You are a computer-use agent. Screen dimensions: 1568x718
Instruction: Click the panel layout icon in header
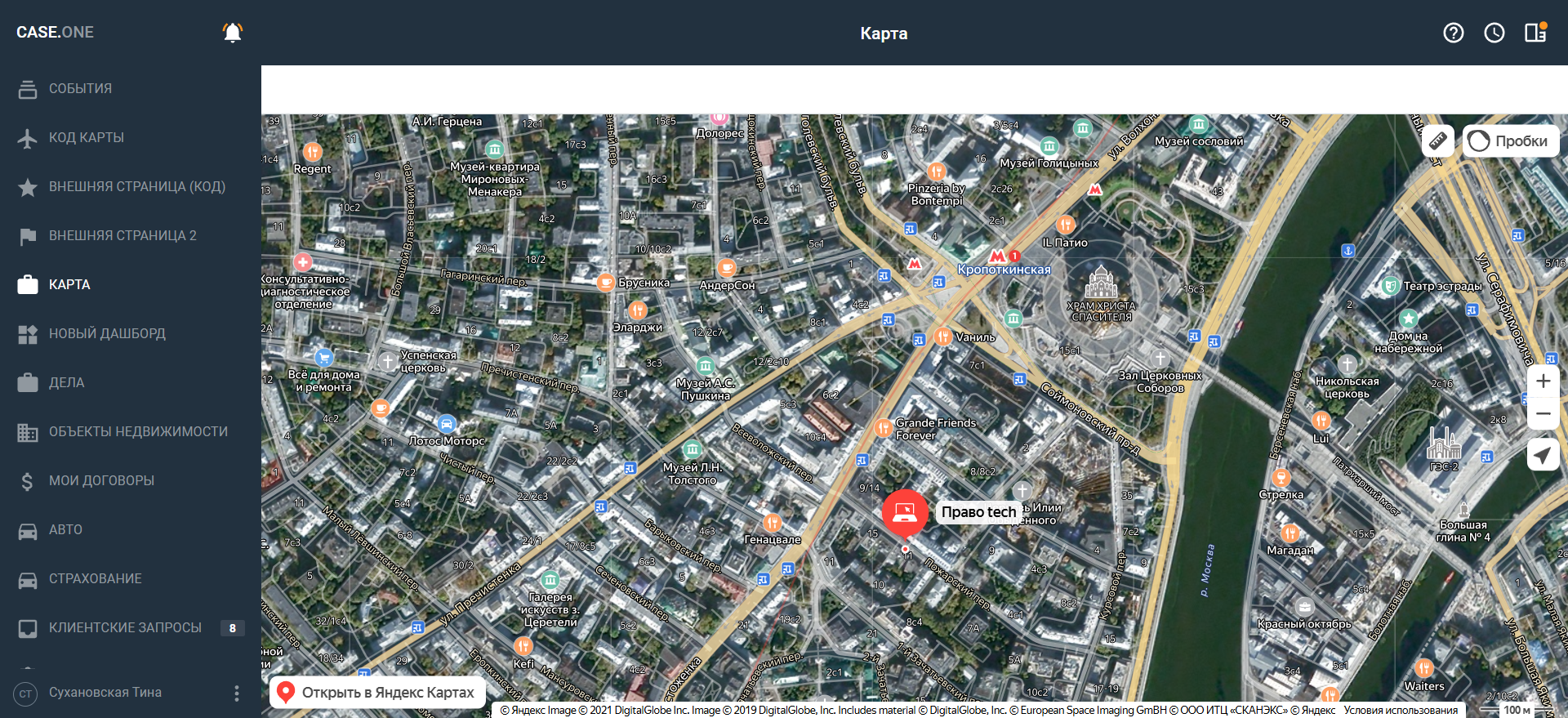click(x=1535, y=33)
